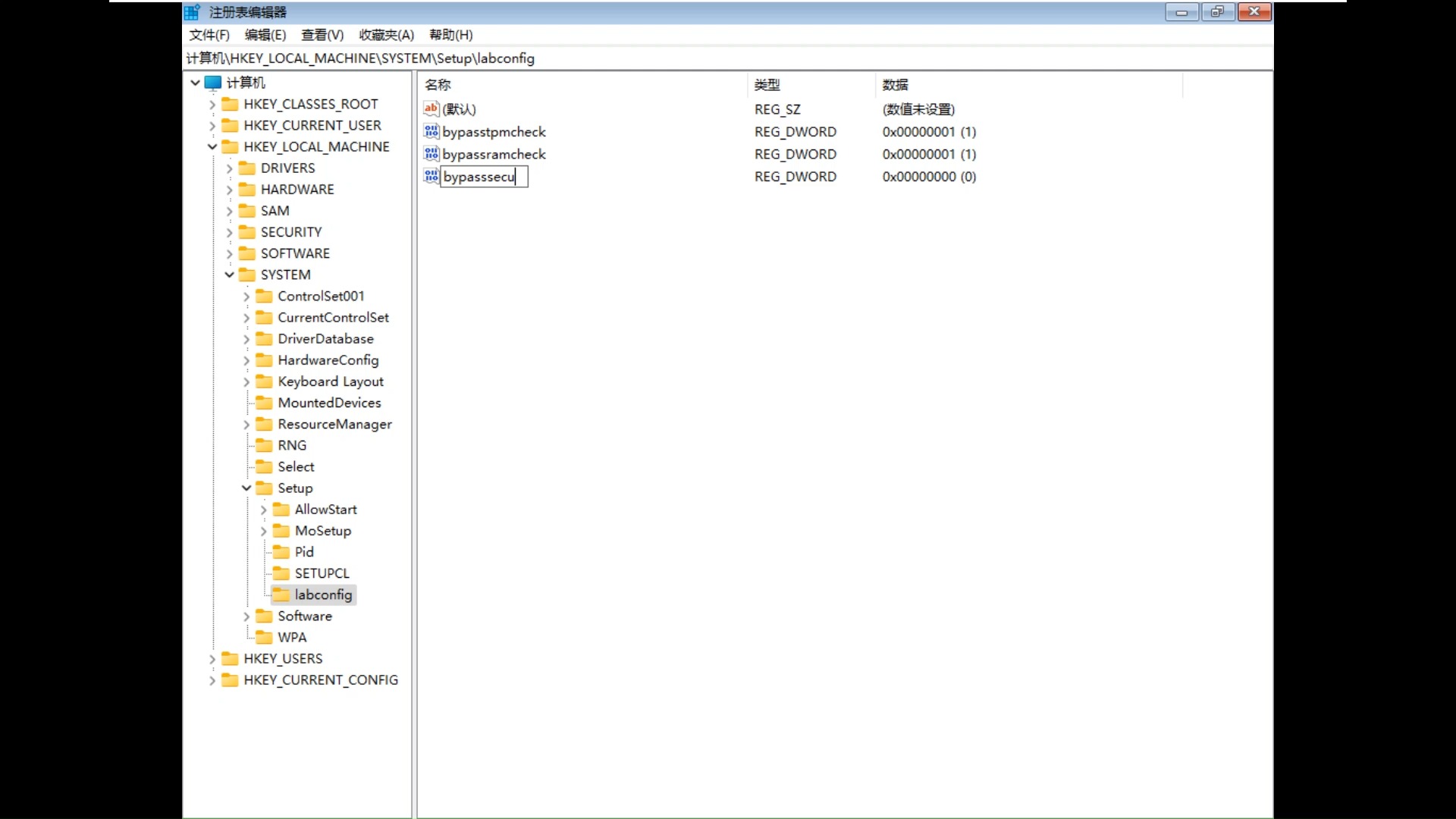The image size is (1456, 819).
Task: Click the WPA folder icon
Action: 264,637
